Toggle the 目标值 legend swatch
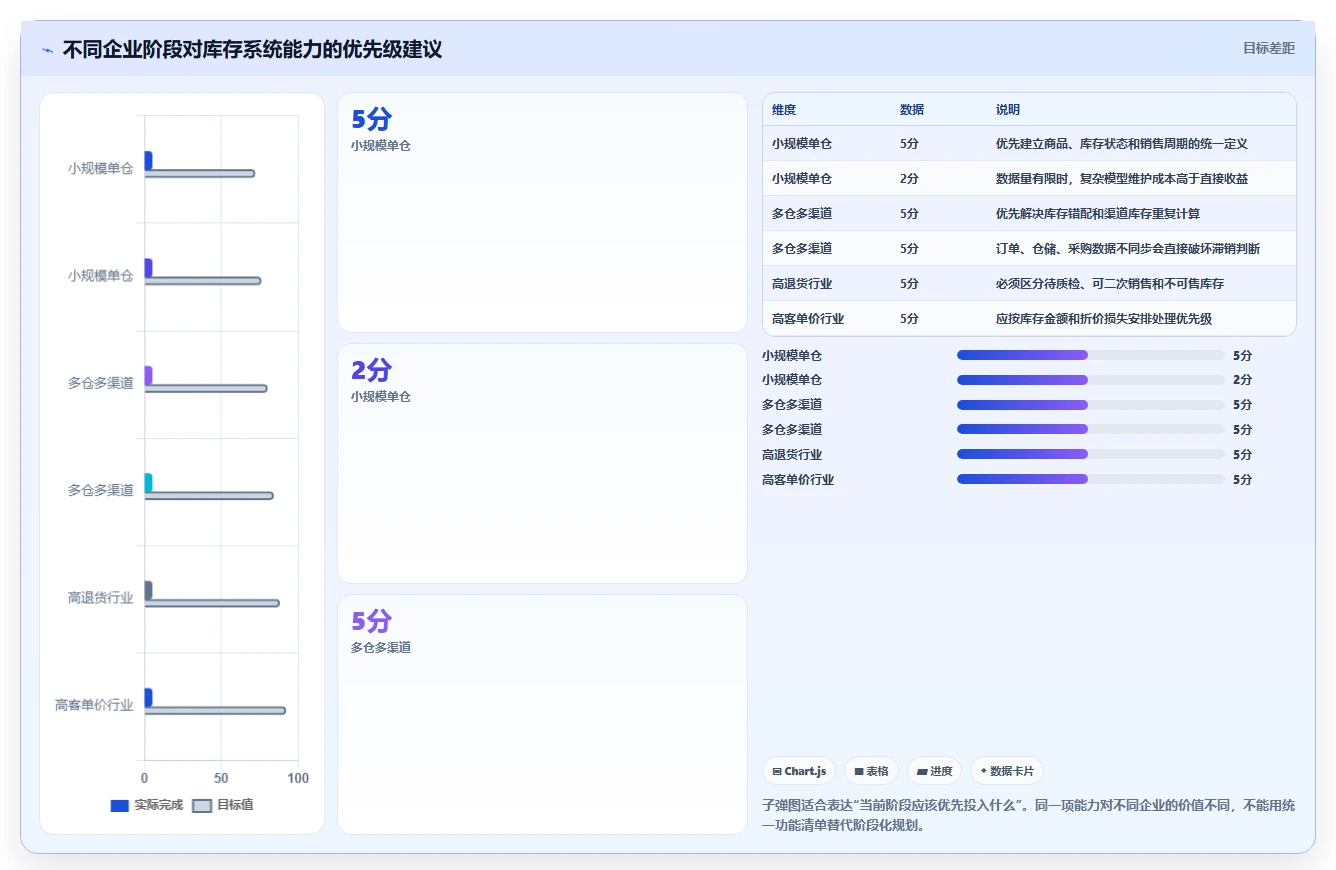 (x=202, y=805)
